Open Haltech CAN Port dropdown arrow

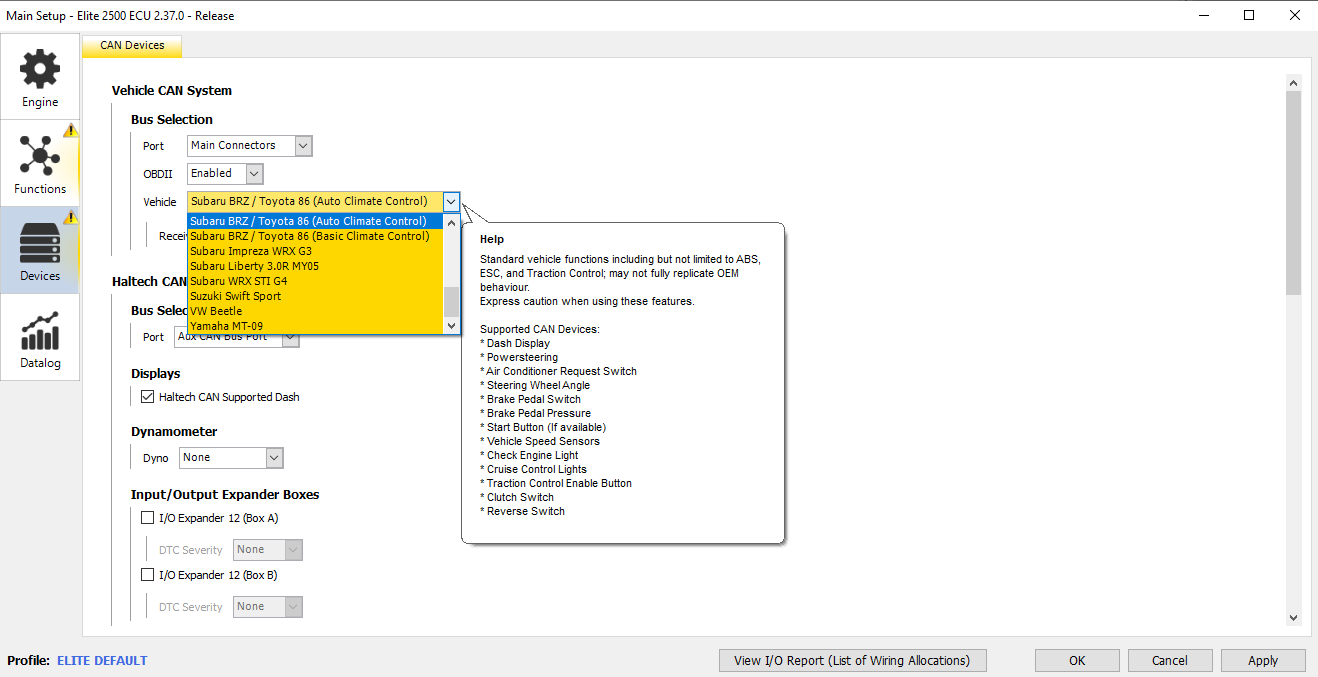tap(290, 338)
